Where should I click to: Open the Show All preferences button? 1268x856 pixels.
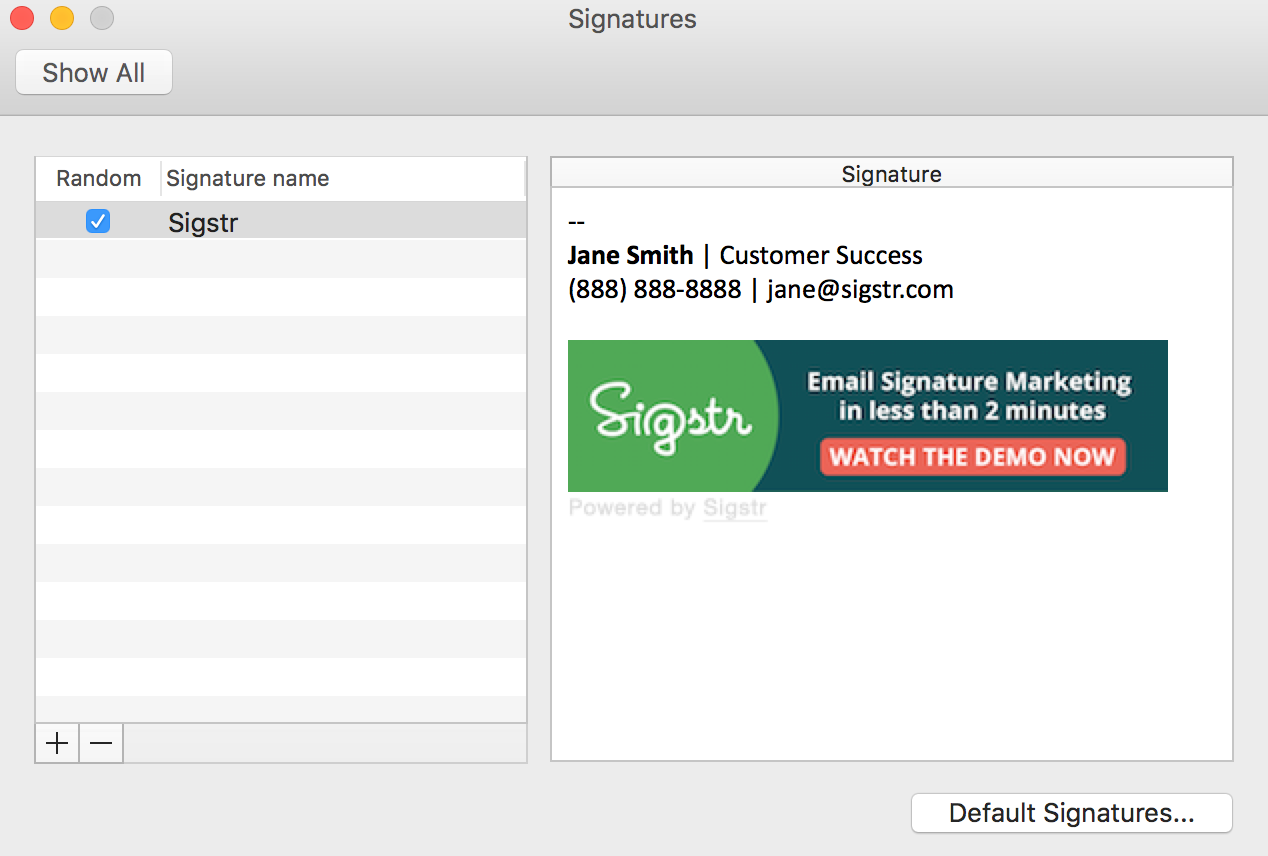click(94, 73)
